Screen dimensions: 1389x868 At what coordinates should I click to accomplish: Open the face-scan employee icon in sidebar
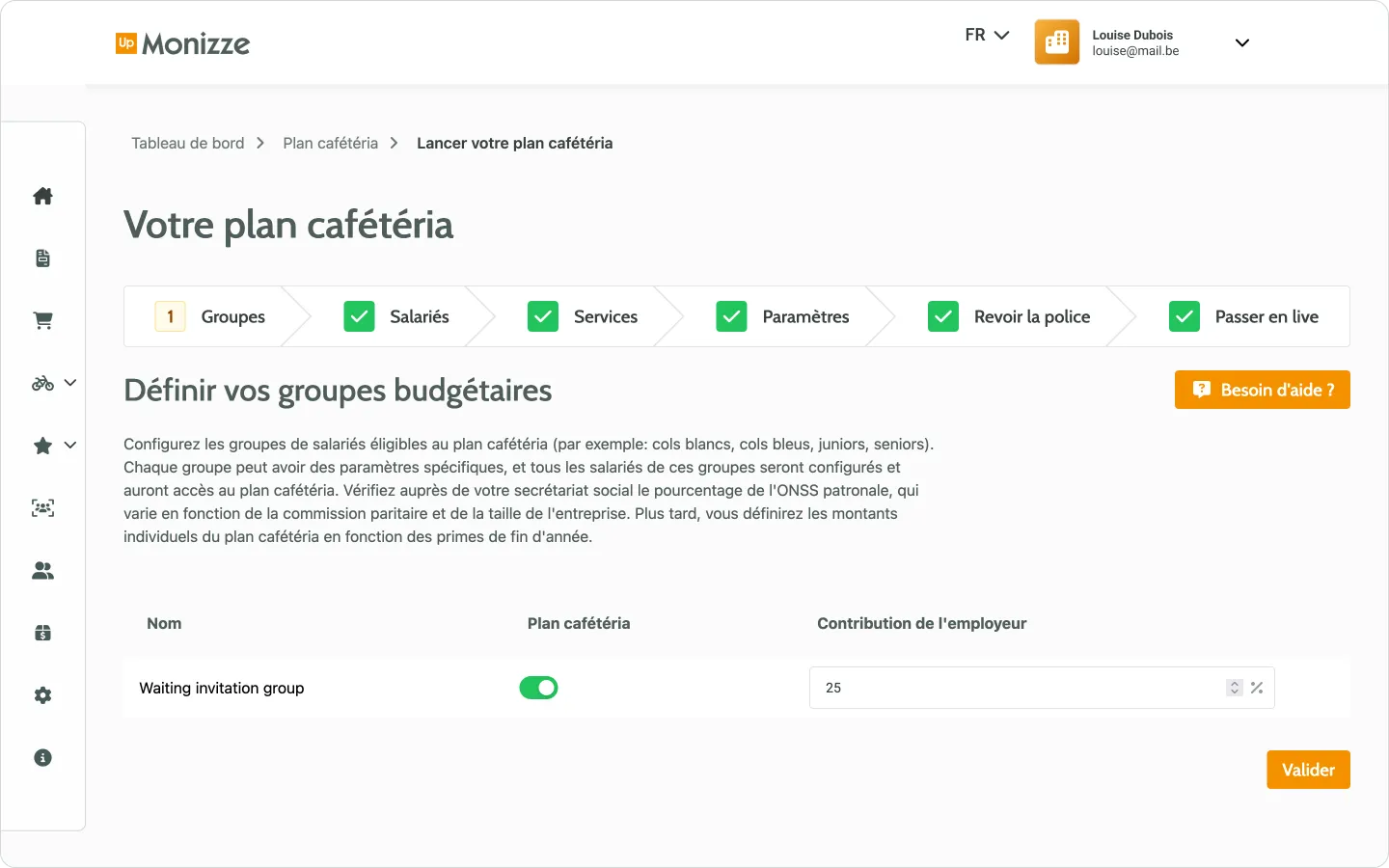42,507
